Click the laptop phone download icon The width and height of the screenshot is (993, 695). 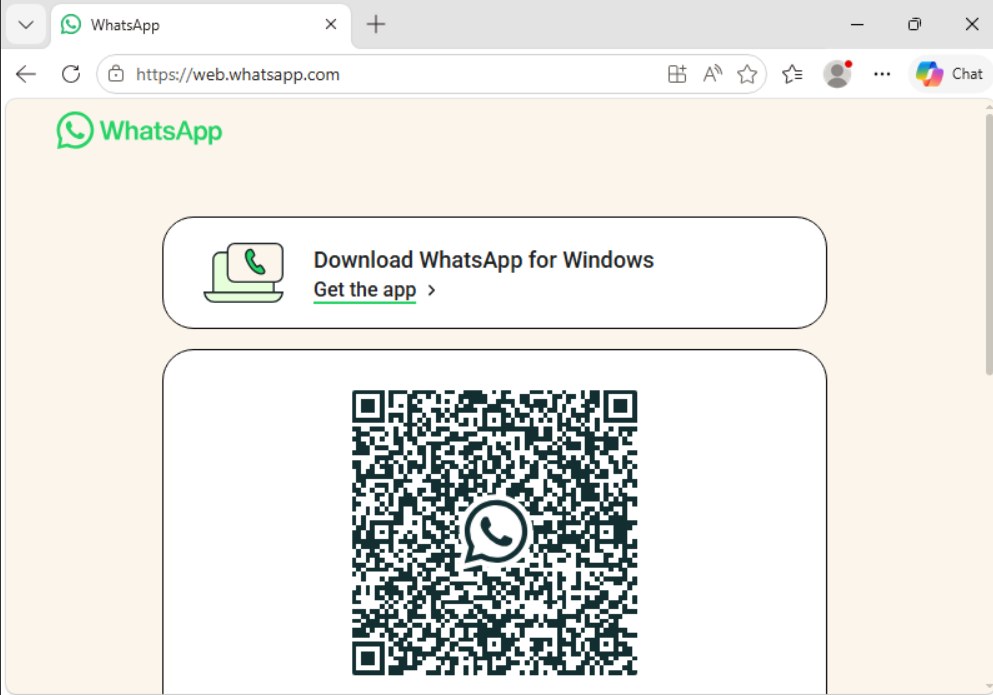pos(244,272)
